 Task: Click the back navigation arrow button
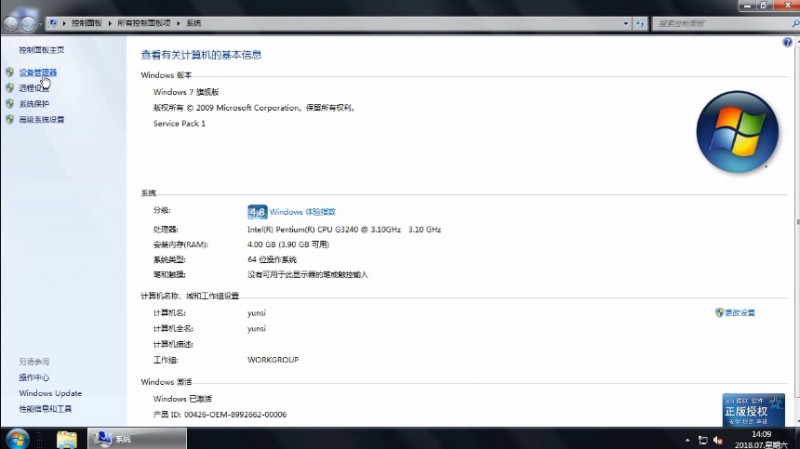11,23
